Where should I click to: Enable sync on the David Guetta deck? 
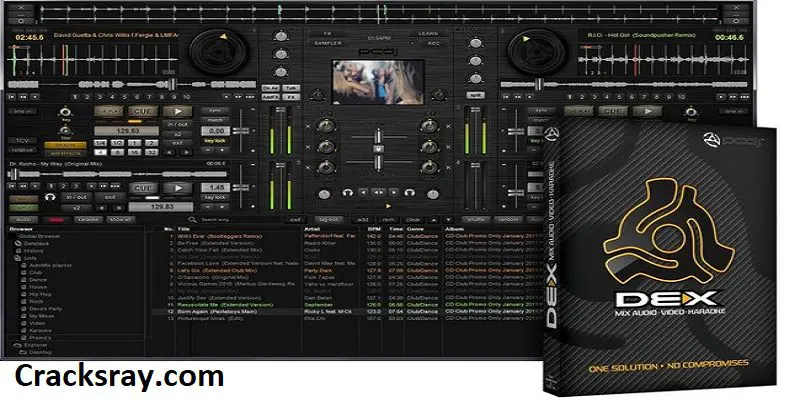pos(215,110)
